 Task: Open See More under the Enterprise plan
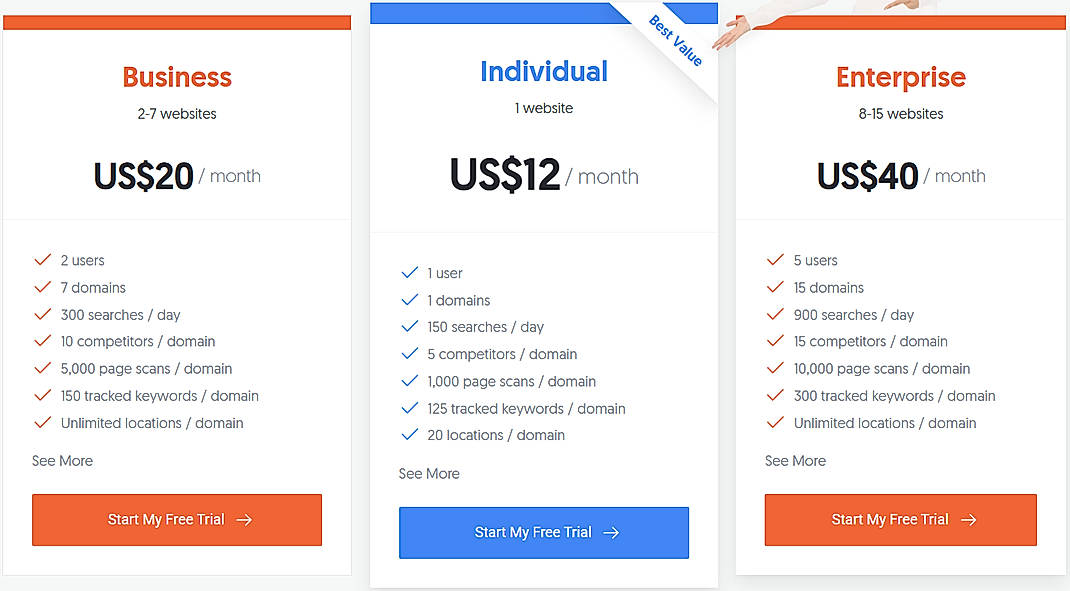796,460
